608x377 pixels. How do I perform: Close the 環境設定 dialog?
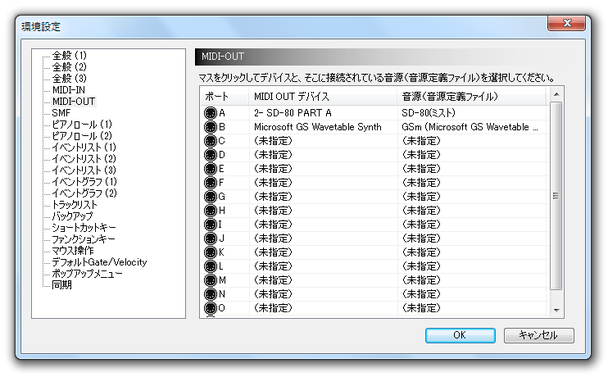point(566,23)
